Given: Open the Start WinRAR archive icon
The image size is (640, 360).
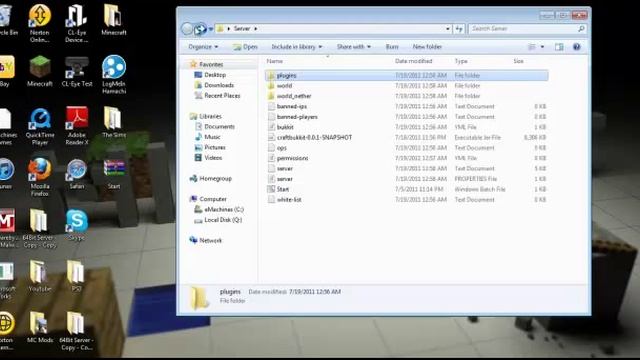Looking at the screenshot, I should [x=114, y=173].
